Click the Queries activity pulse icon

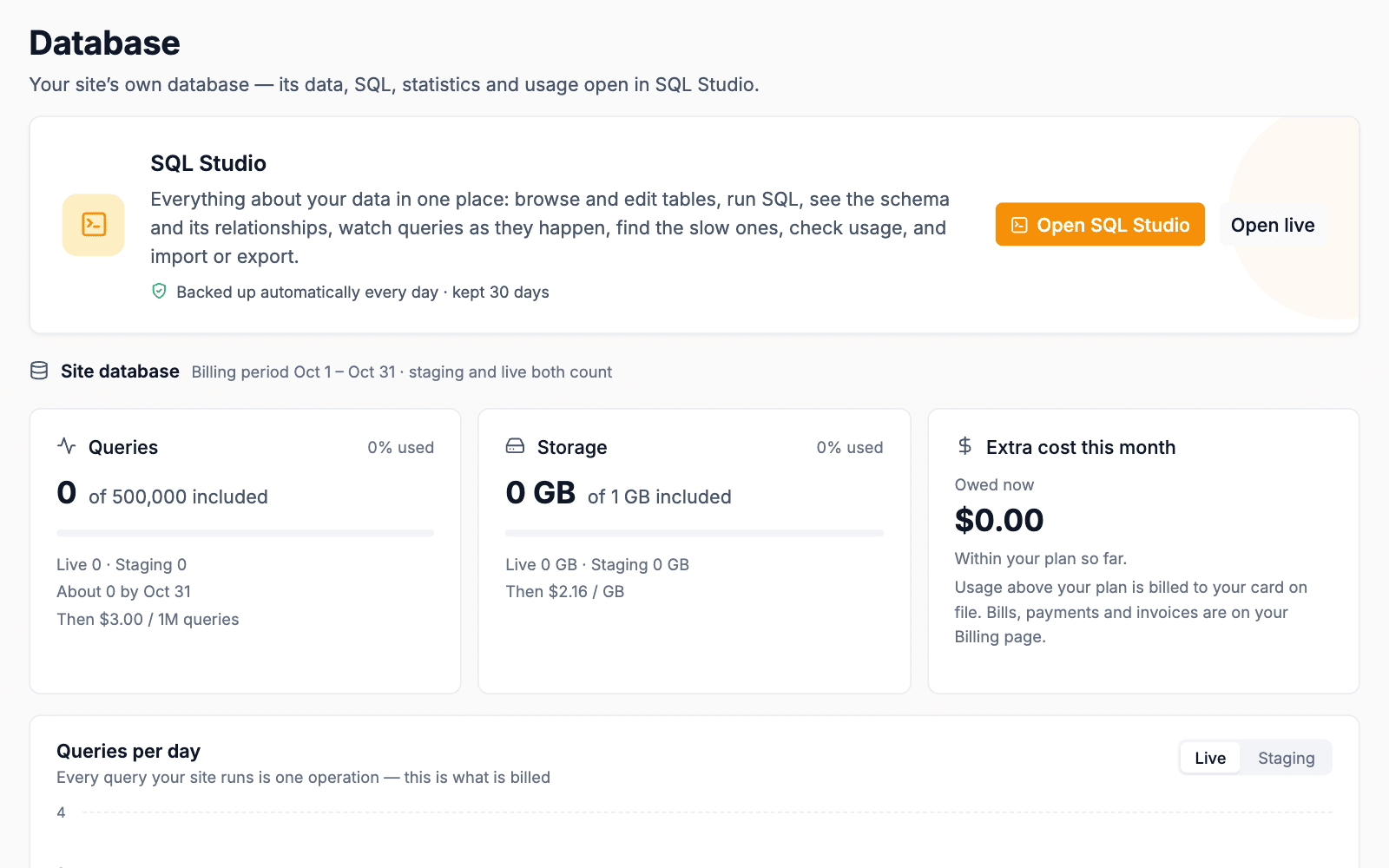[67, 446]
